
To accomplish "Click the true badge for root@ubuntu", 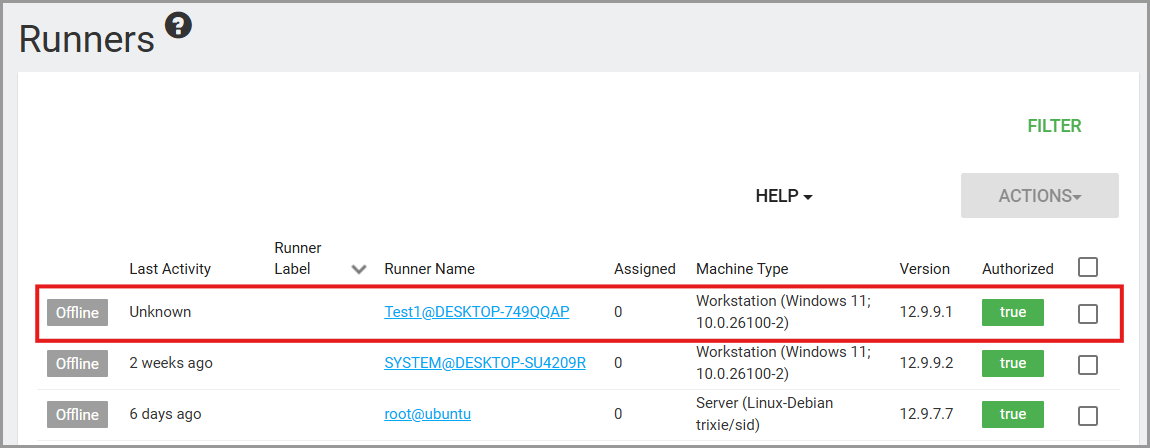I will [1013, 414].
